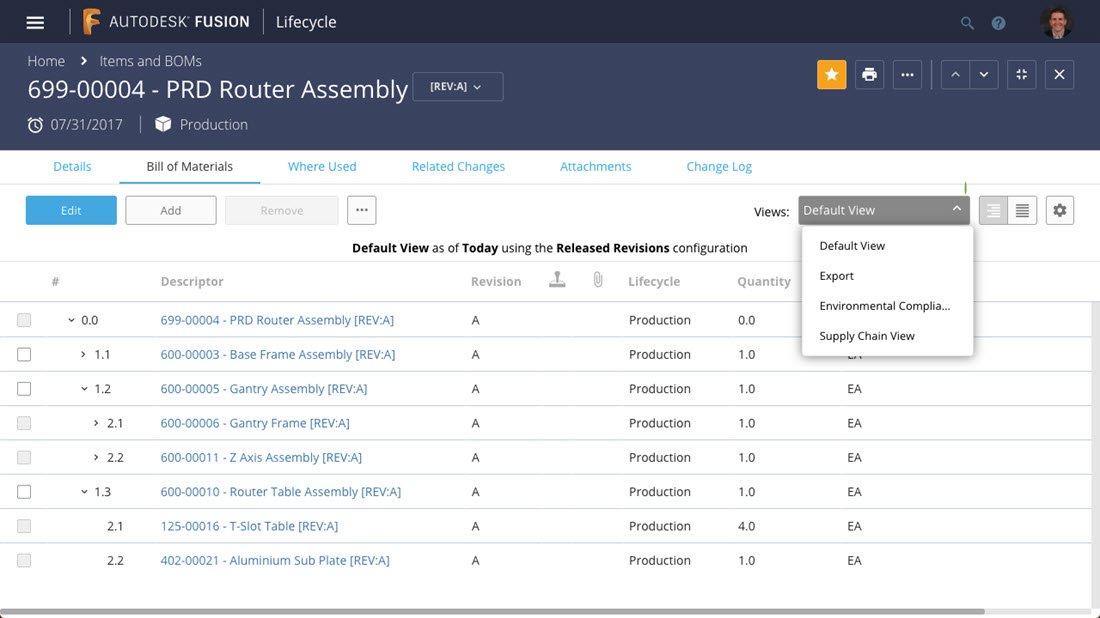Open 600-00003 - Base Frame Assembly link
The height and width of the screenshot is (618, 1100).
click(278, 354)
